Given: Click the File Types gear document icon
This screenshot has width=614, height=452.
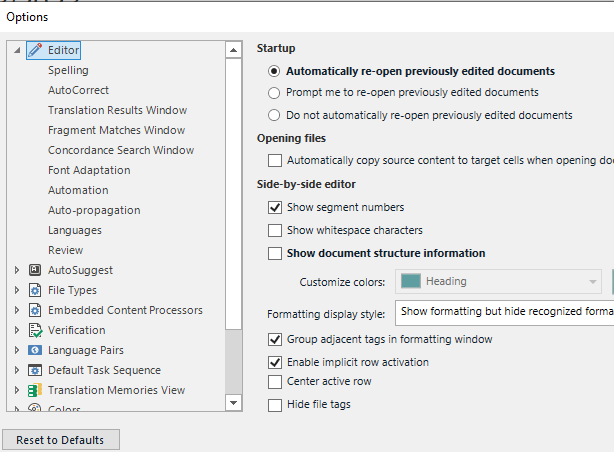Looking at the screenshot, I should (35, 290).
